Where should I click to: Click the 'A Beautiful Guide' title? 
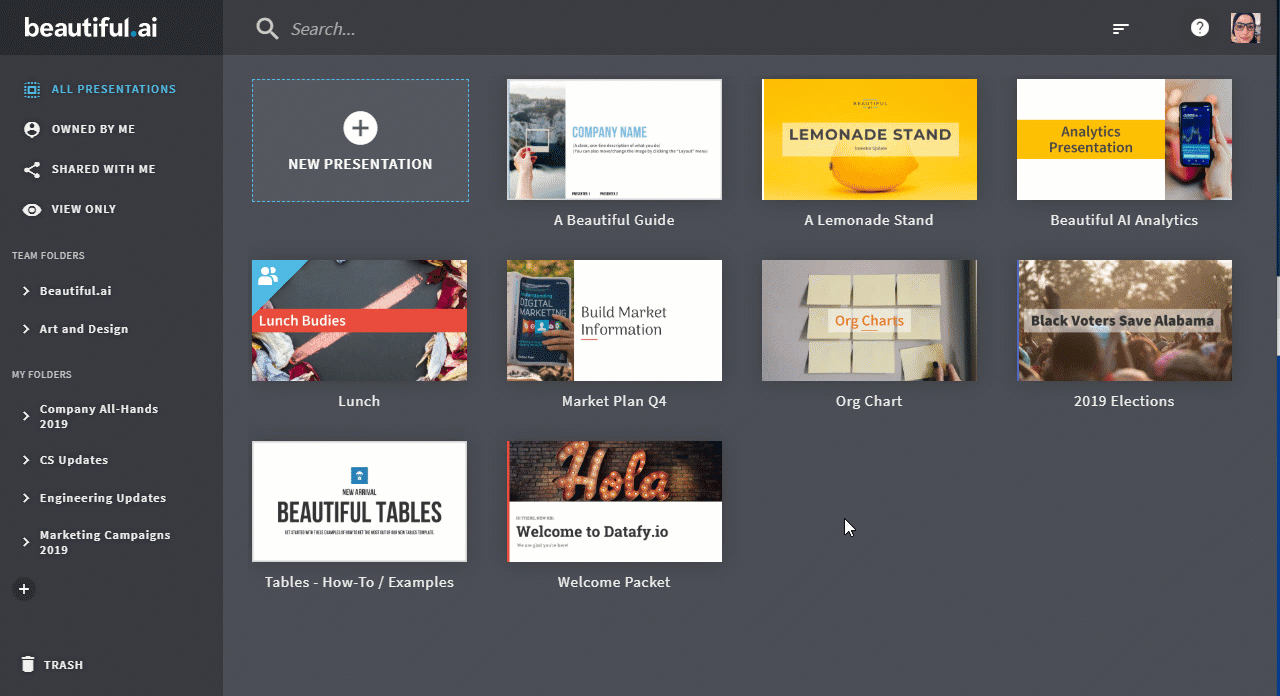[614, 220]
